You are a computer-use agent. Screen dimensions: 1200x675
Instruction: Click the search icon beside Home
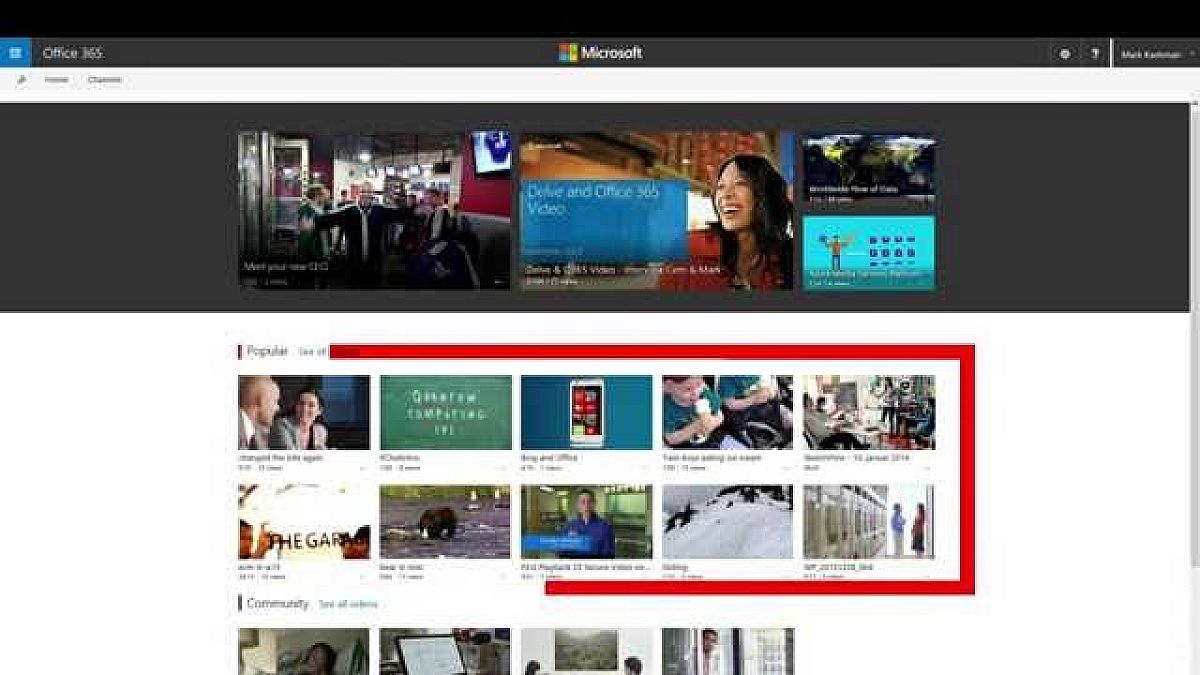(x=21, y=80)
